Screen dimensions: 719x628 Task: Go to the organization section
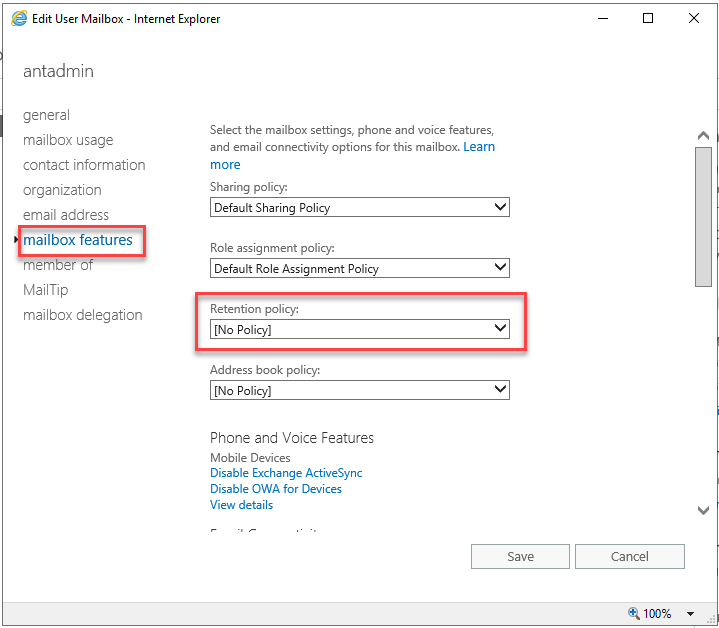[62, 190]
